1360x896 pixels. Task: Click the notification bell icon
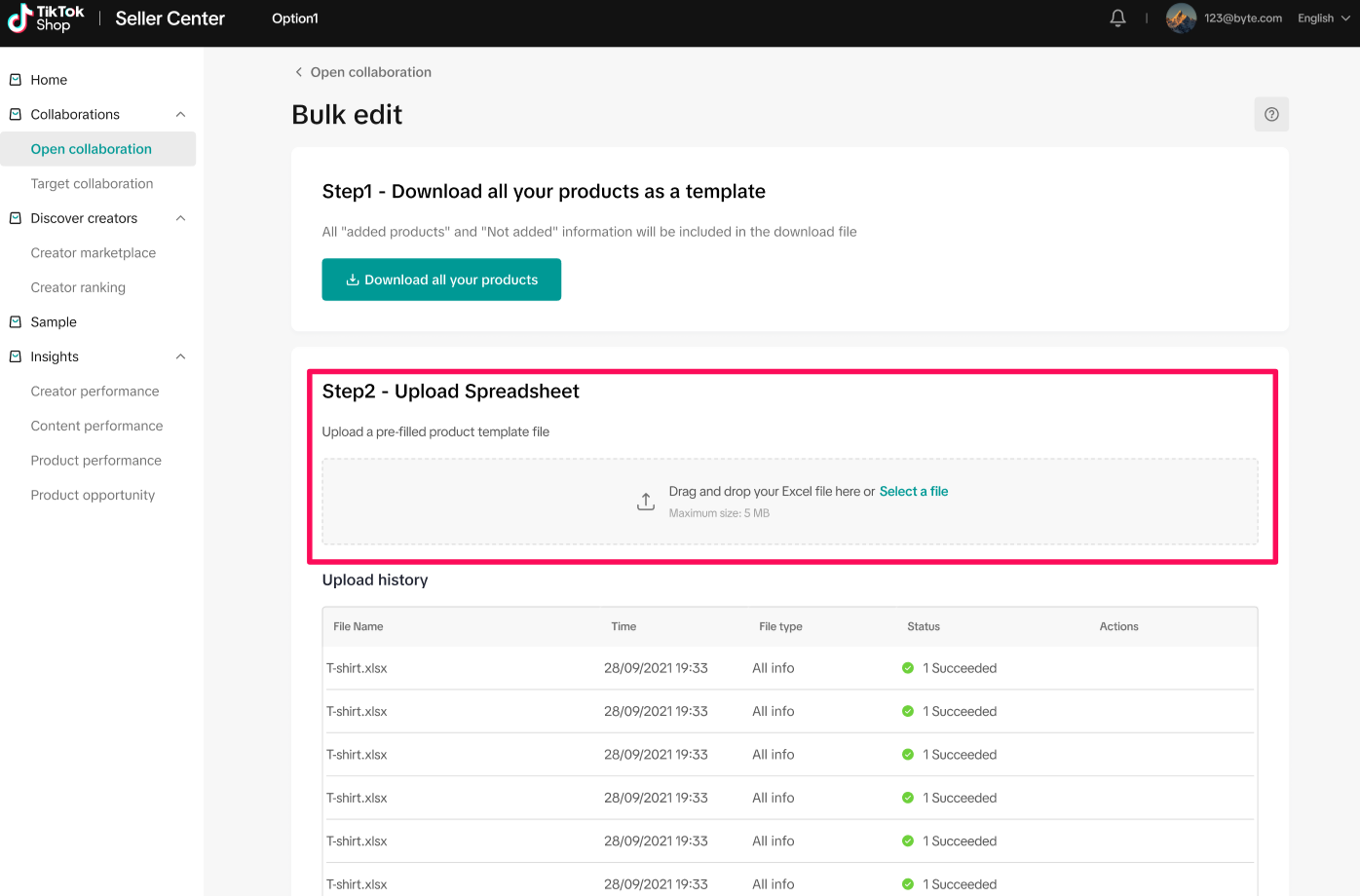tap(1117, 19)
